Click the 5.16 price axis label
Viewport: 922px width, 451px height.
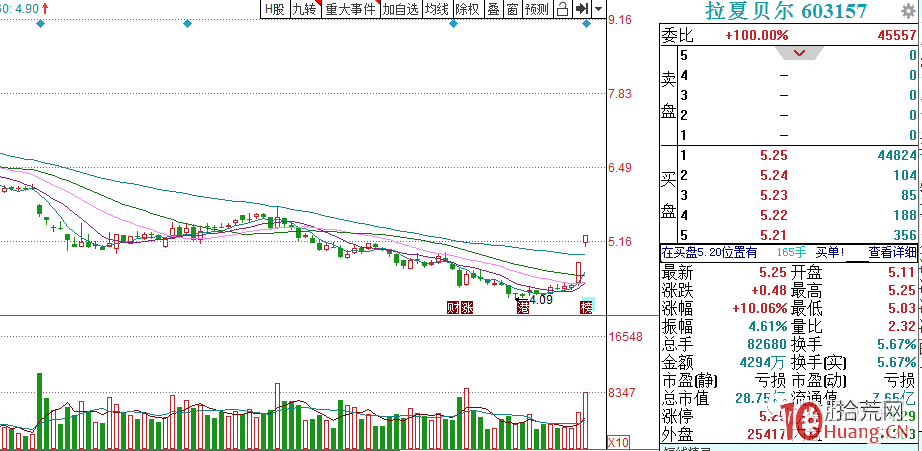(x=620, y=242)
